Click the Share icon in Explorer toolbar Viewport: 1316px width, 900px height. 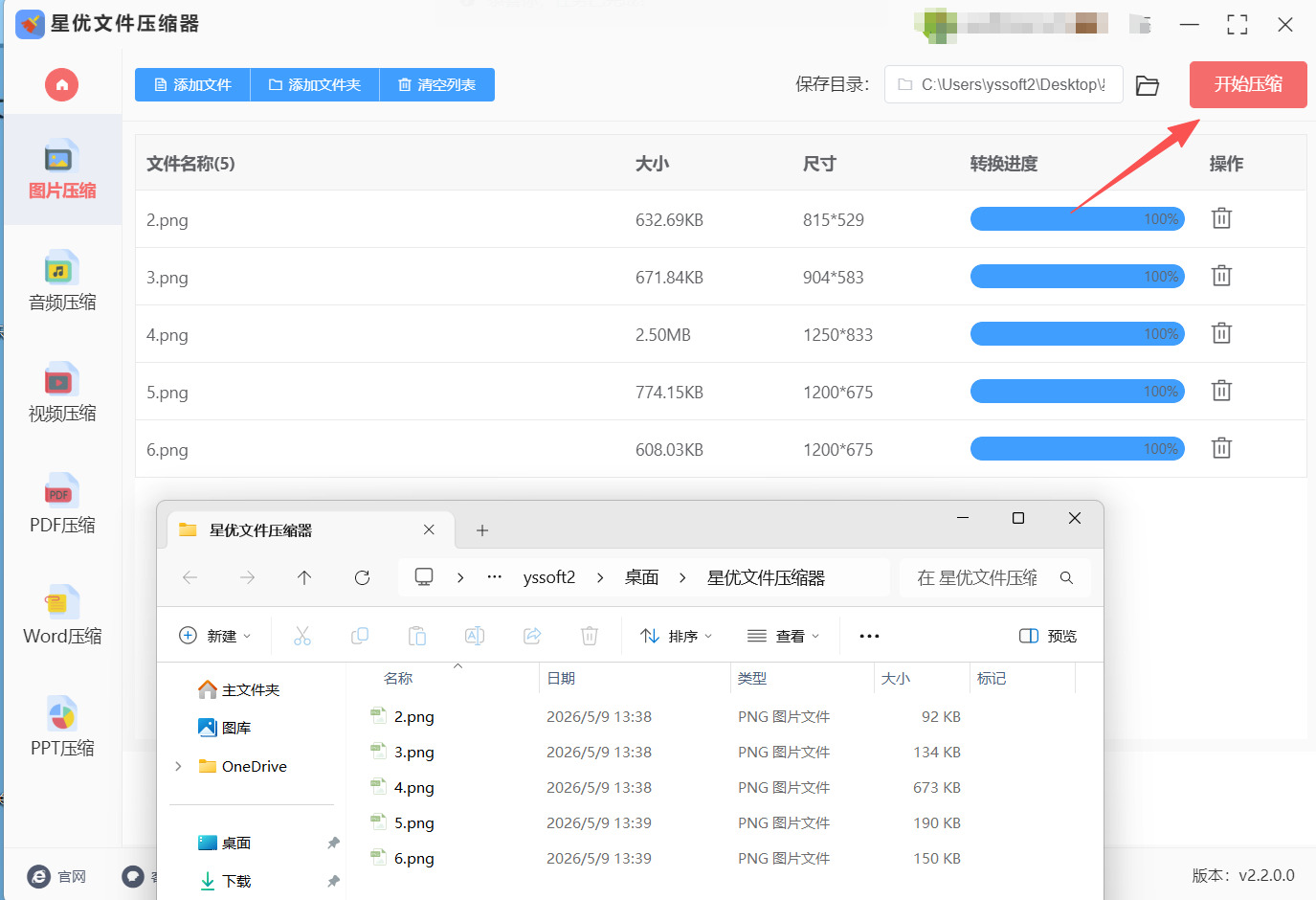point(532,636)
